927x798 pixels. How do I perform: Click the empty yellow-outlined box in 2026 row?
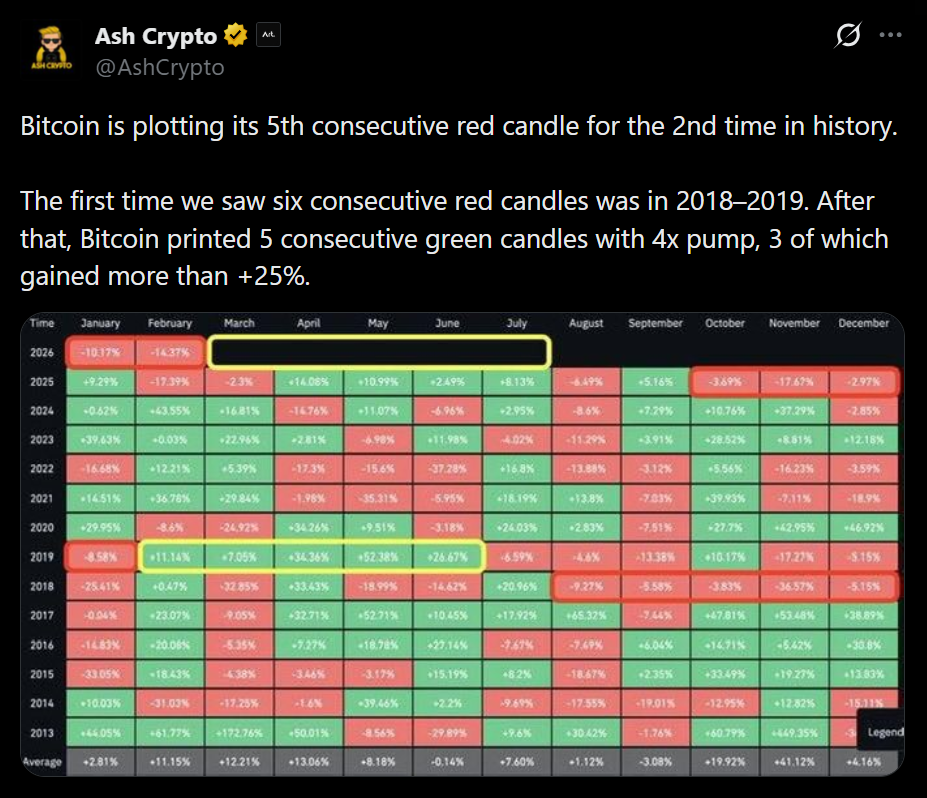click(379, 352)
